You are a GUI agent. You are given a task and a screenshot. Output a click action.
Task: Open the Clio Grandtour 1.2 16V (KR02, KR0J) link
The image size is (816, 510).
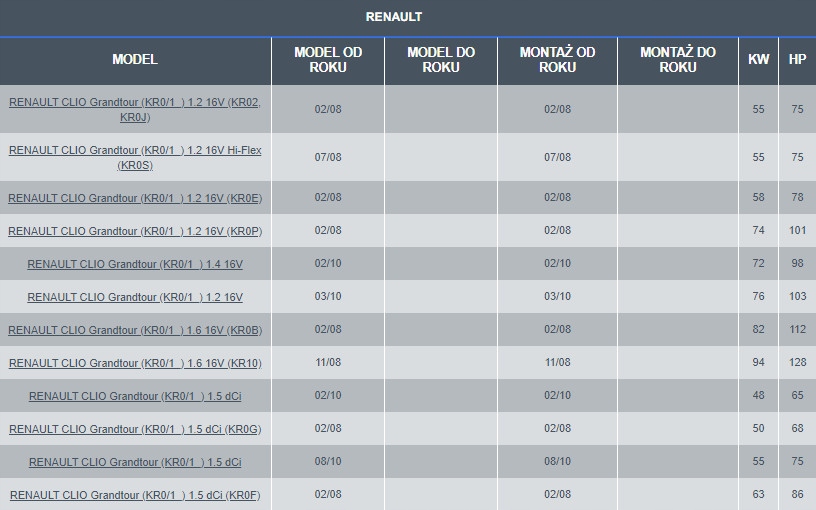click(135, 109)
